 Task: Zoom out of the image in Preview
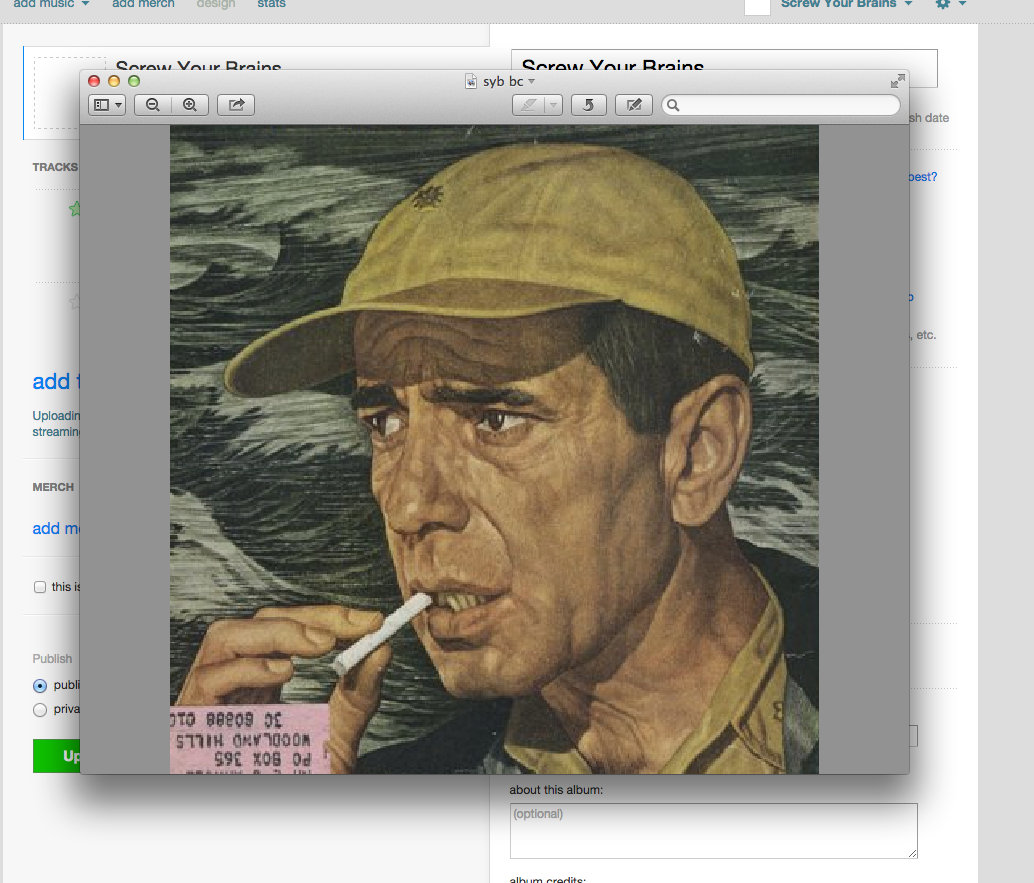tap(153, 105)
